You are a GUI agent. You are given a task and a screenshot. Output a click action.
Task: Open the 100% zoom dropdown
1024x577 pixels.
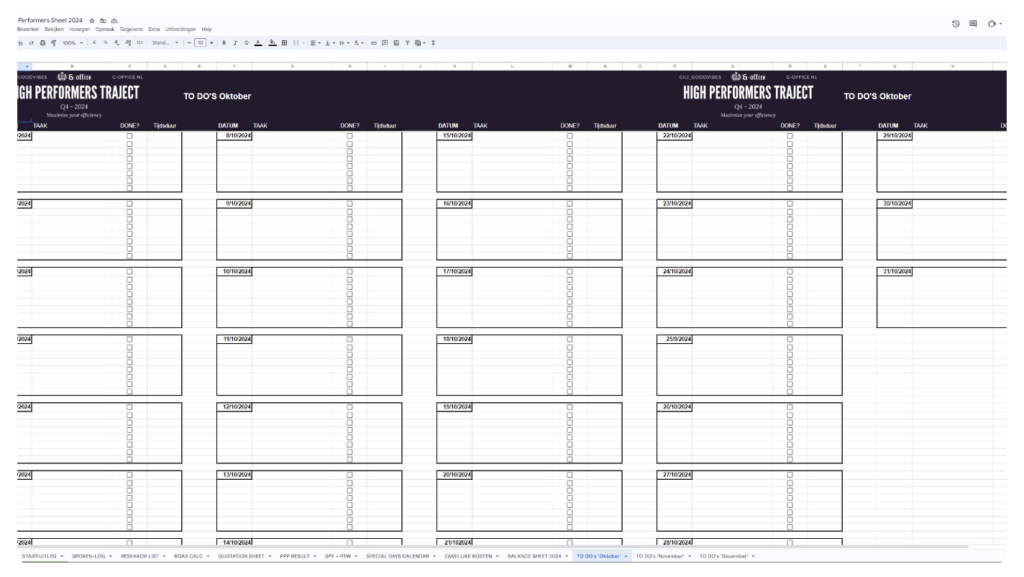[x=72, y=43]
